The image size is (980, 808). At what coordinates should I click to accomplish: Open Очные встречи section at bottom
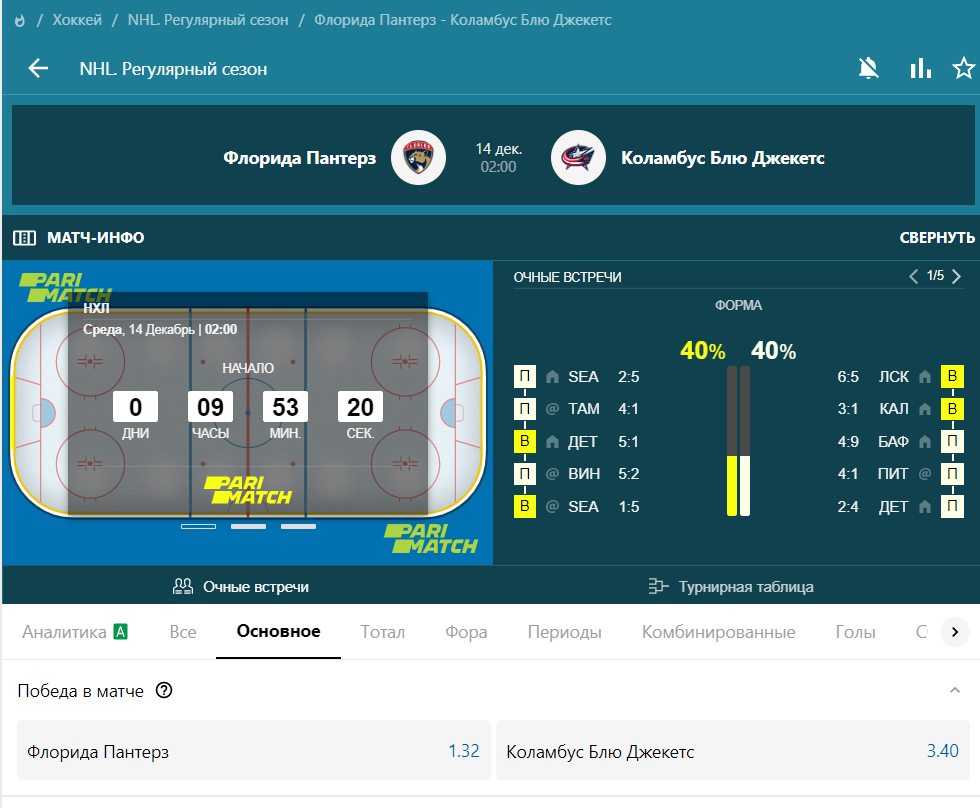[241, 586]
